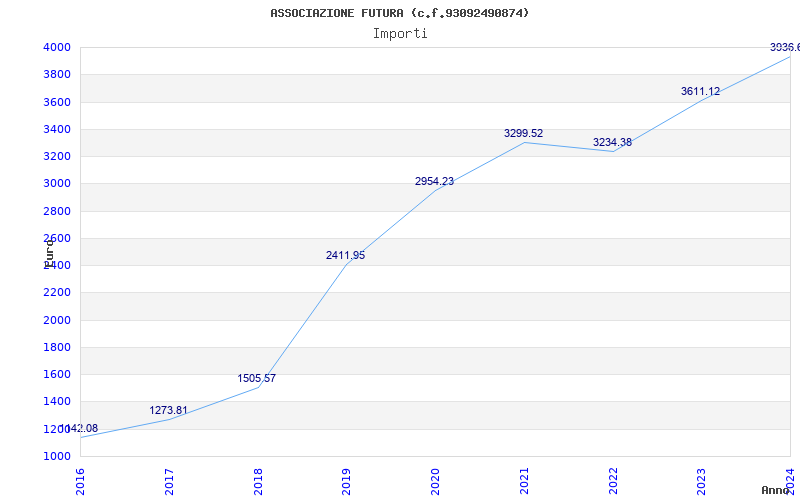Click the Importi subtitle

(x=400, y=34)
